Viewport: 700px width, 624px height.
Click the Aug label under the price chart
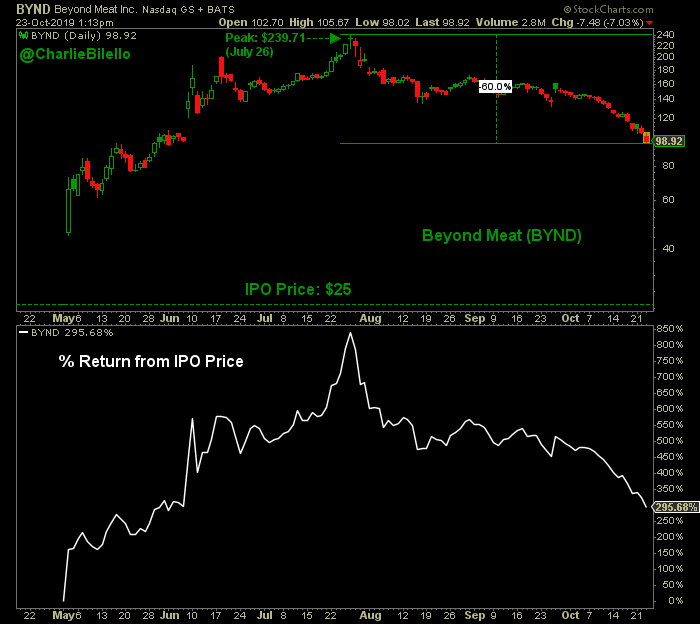click(x=371, y=319)
